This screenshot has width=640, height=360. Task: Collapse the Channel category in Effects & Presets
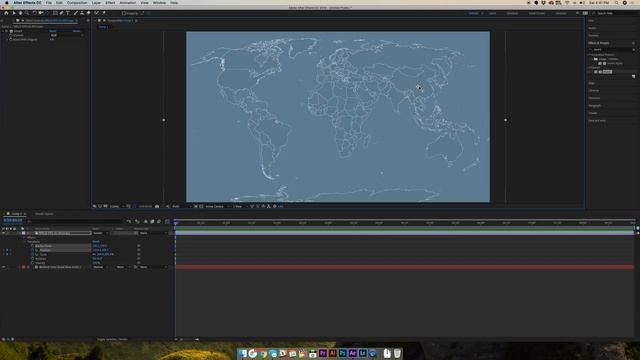tap(589, 68)
